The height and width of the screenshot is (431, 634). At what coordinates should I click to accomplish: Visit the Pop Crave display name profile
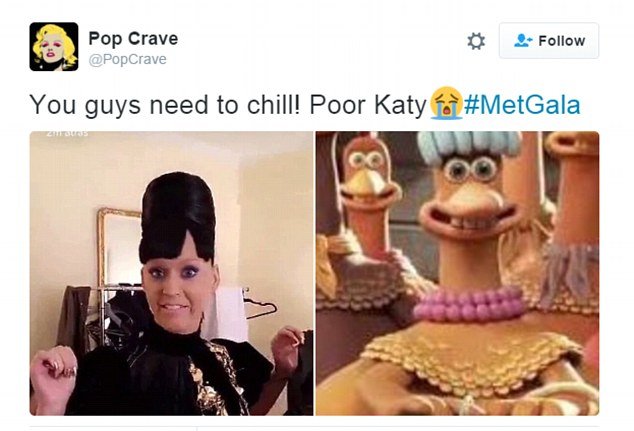pyautogui.click(x=133, y=39)
